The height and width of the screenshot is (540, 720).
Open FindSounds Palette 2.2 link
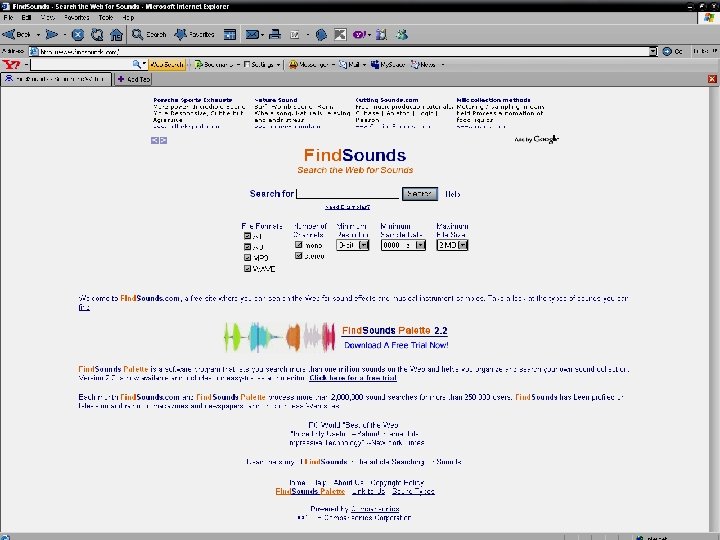395,331
